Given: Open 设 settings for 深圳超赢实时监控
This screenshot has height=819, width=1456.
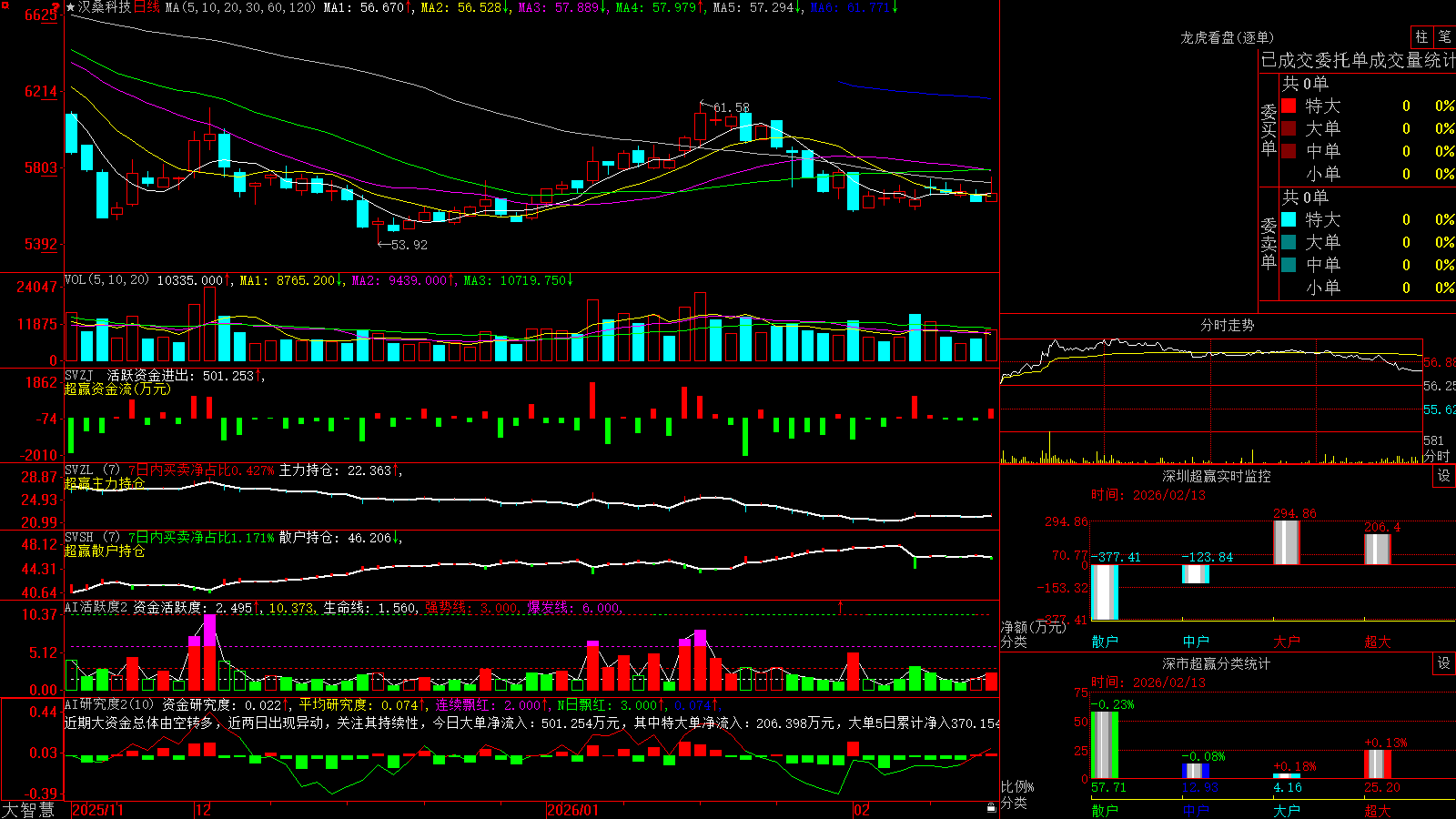Looking at the screenshot, I should pos(1444,476).
